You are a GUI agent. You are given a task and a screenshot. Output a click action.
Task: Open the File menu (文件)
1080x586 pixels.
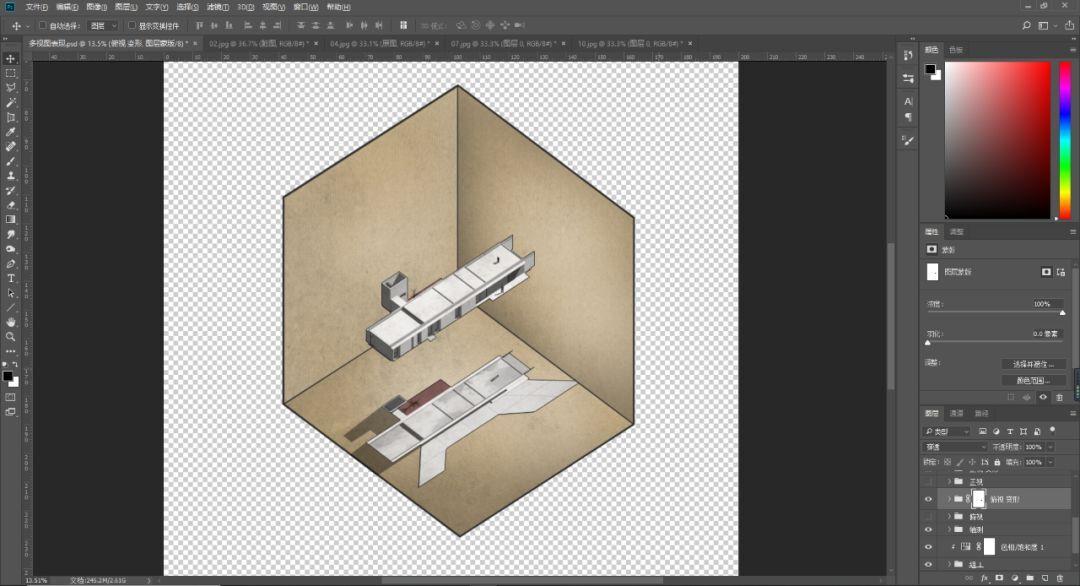[x=37, y=7]
